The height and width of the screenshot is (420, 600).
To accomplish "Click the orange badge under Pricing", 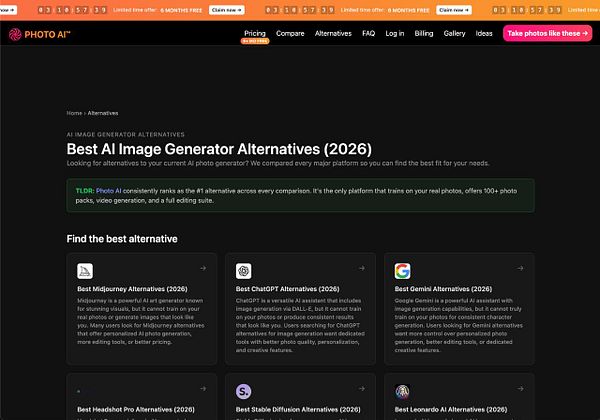I will 255,41.
